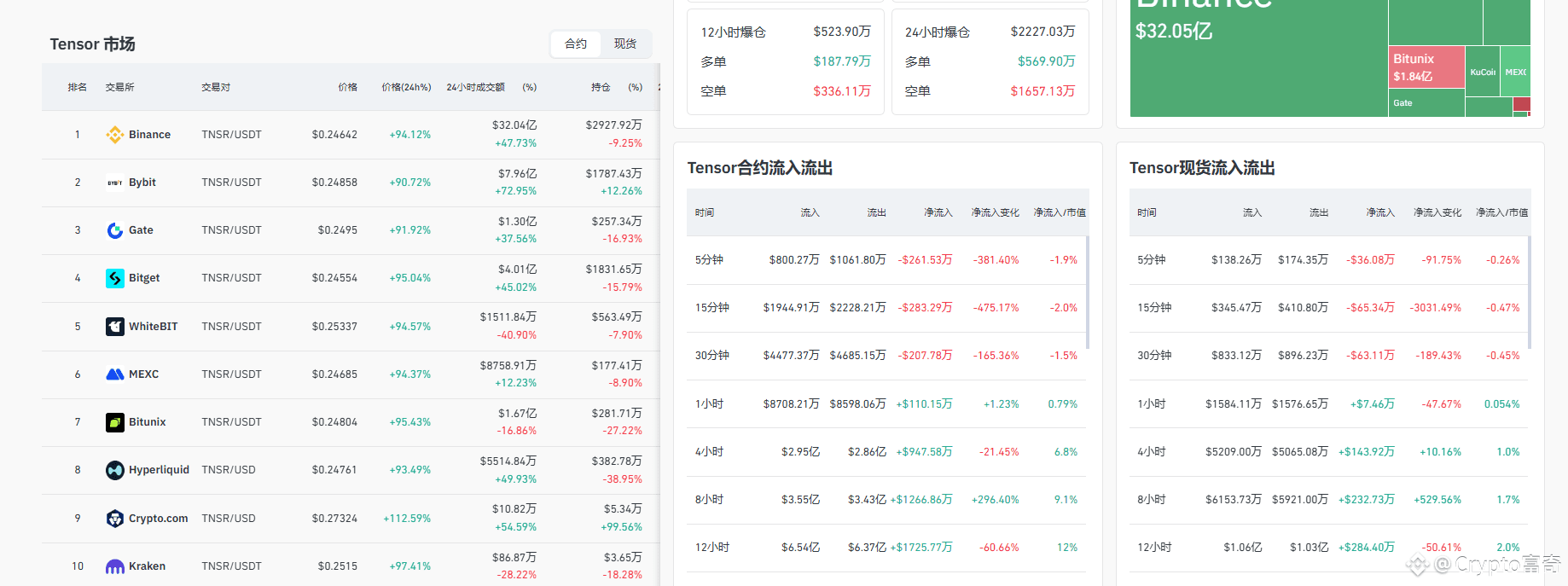1568x586 pixels.
Task: Sort by the 24小时成交额 column header
Action: pos(475,87)
